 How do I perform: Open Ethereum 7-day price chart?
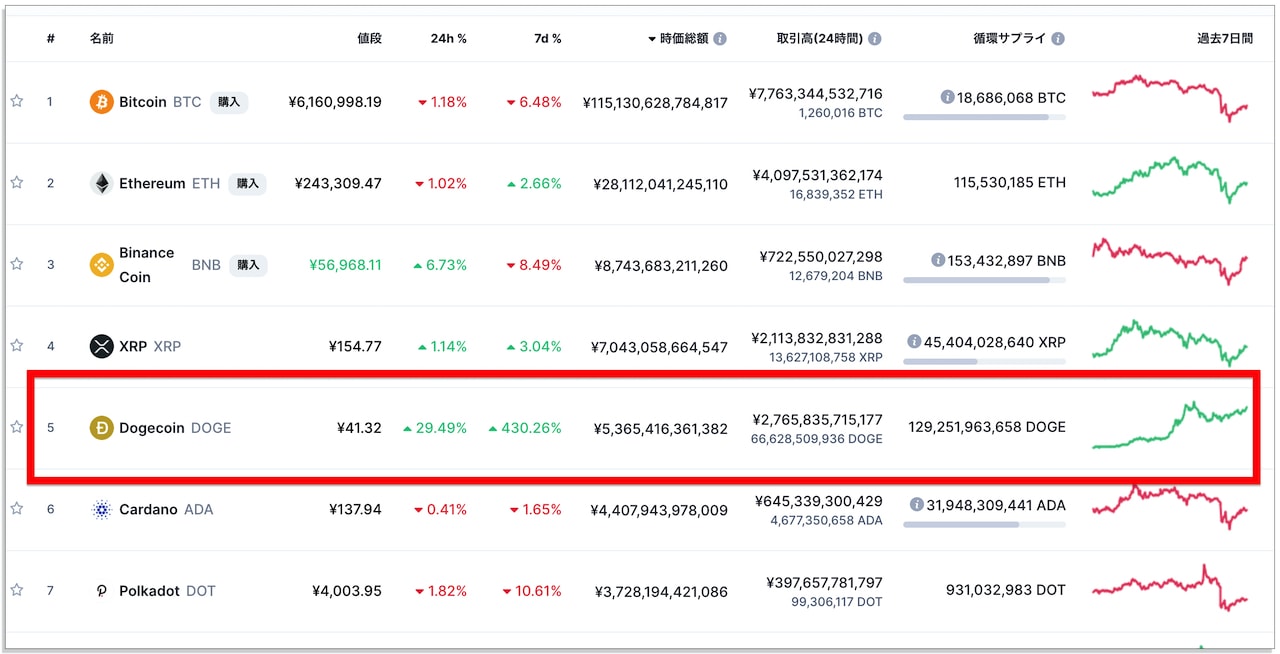pos(1171,180)
